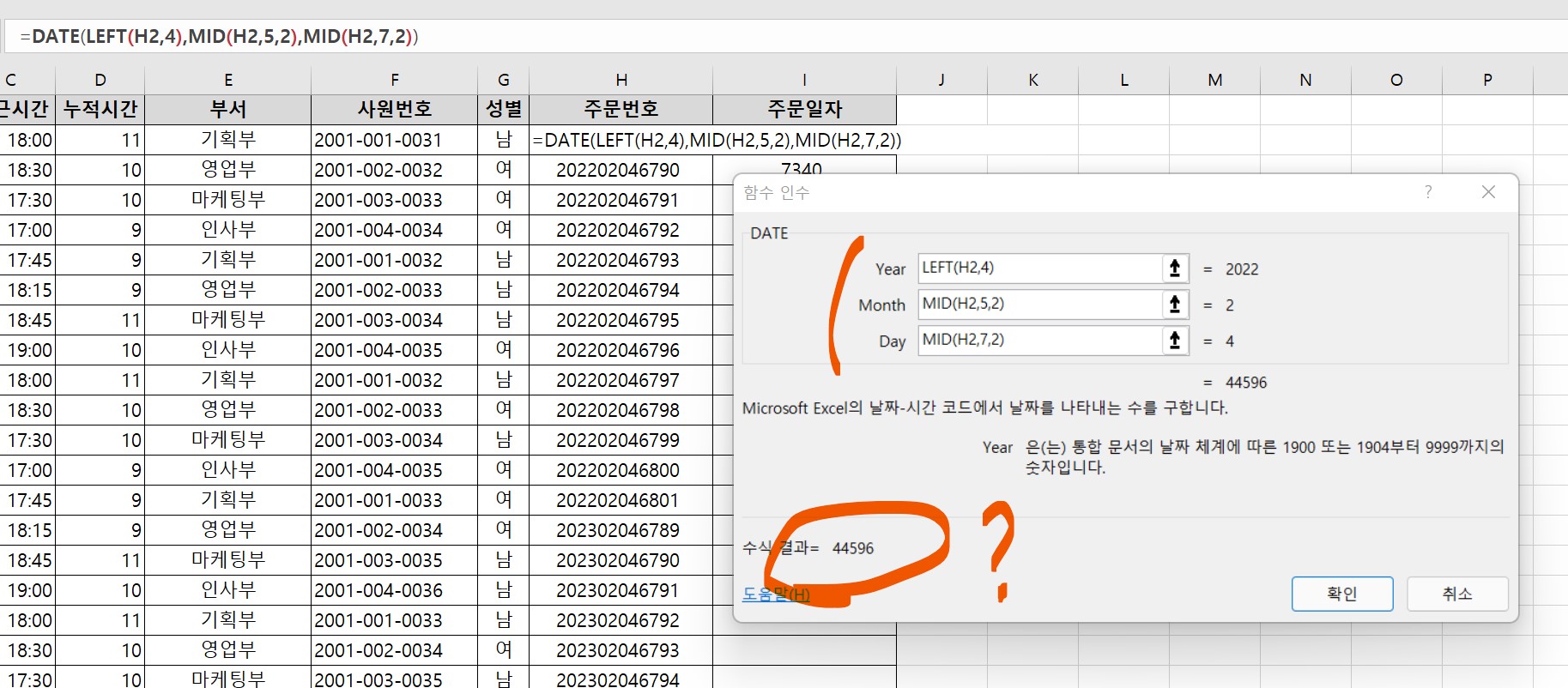Click the Day input field MID(H2,7,2)

tap(1039, 341)
